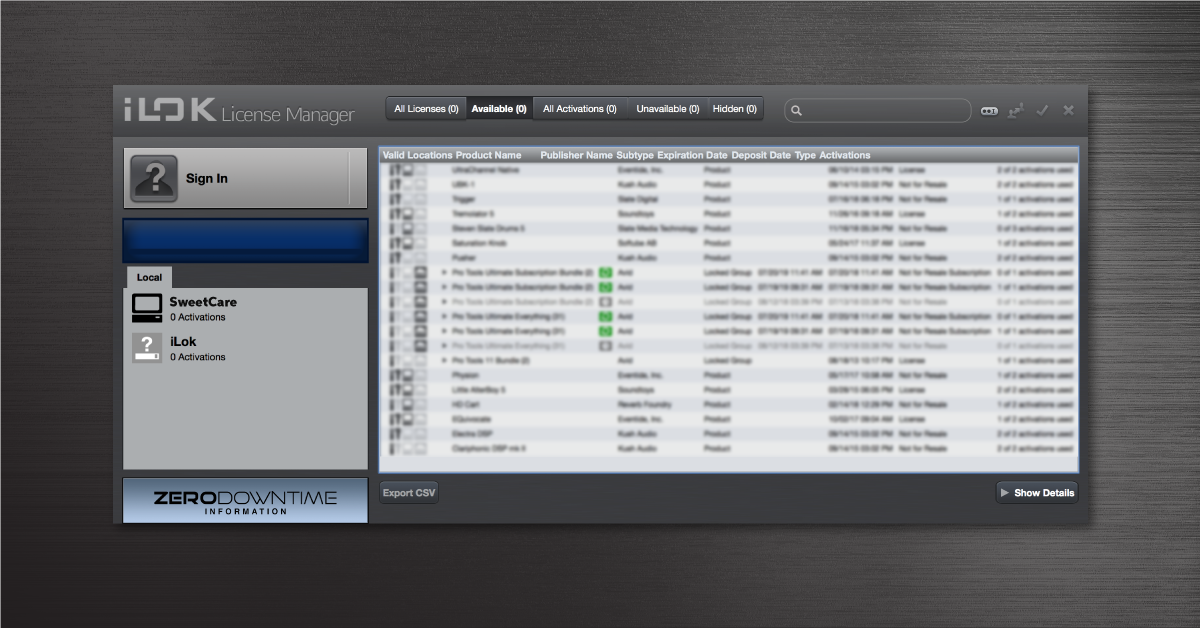1200x628 pixels.
Task: Switch to the Available (0) tab
Action: click(499, 109)
